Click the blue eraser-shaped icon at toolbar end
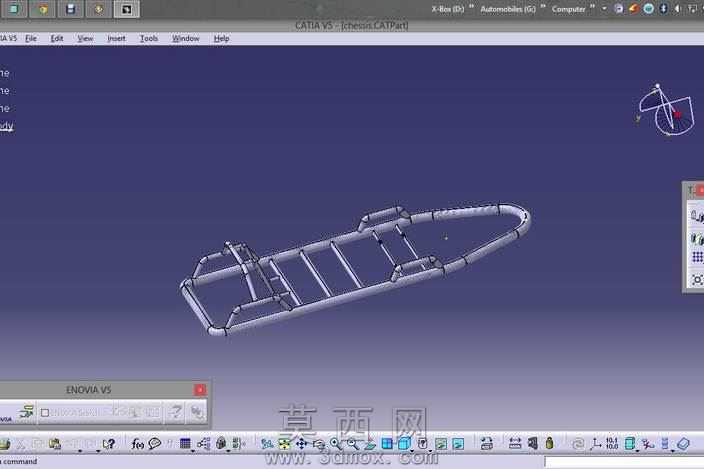 pos(683,444)
